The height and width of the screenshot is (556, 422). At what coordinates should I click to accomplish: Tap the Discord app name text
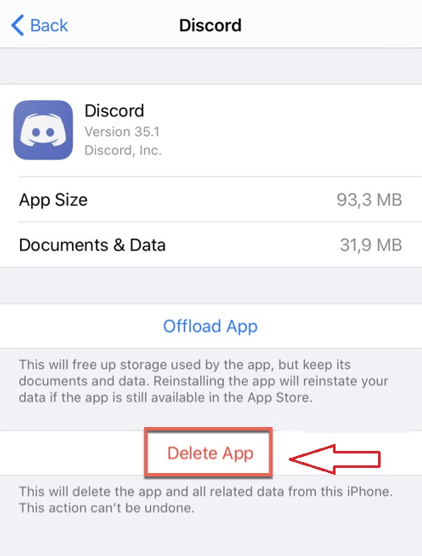pyautogui.click(x=114, y=111)
